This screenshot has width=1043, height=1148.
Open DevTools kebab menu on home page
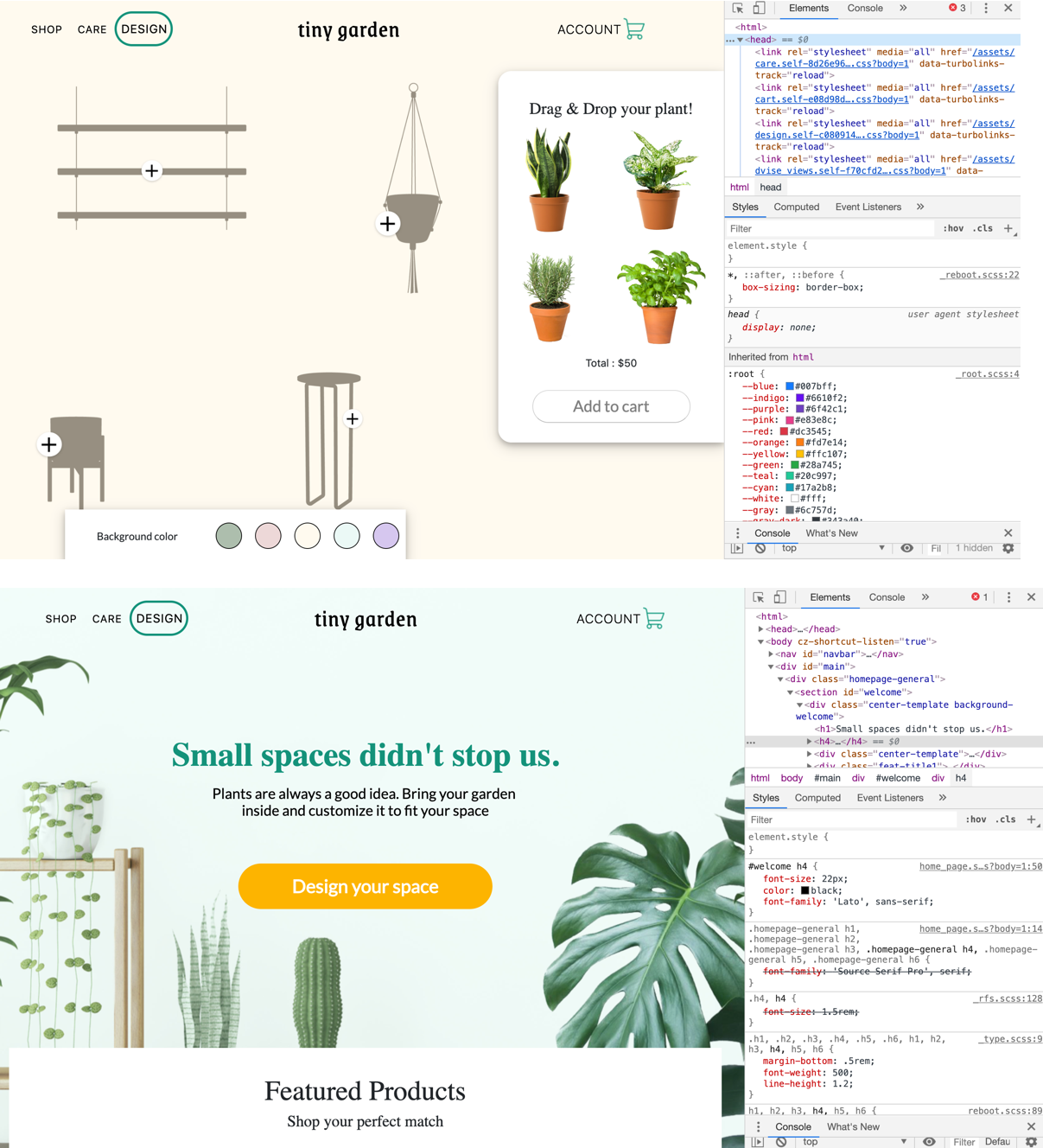pos(1008,597)
